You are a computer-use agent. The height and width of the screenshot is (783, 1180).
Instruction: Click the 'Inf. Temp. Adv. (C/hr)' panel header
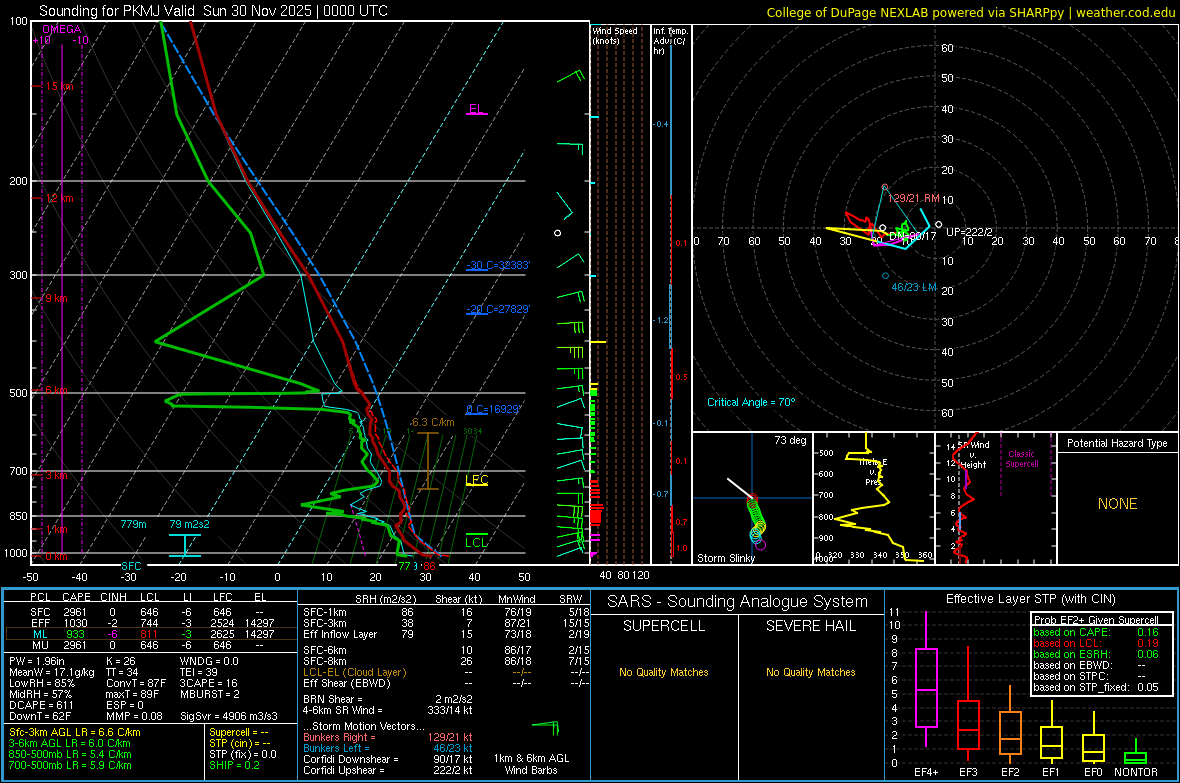pos(670,41)
